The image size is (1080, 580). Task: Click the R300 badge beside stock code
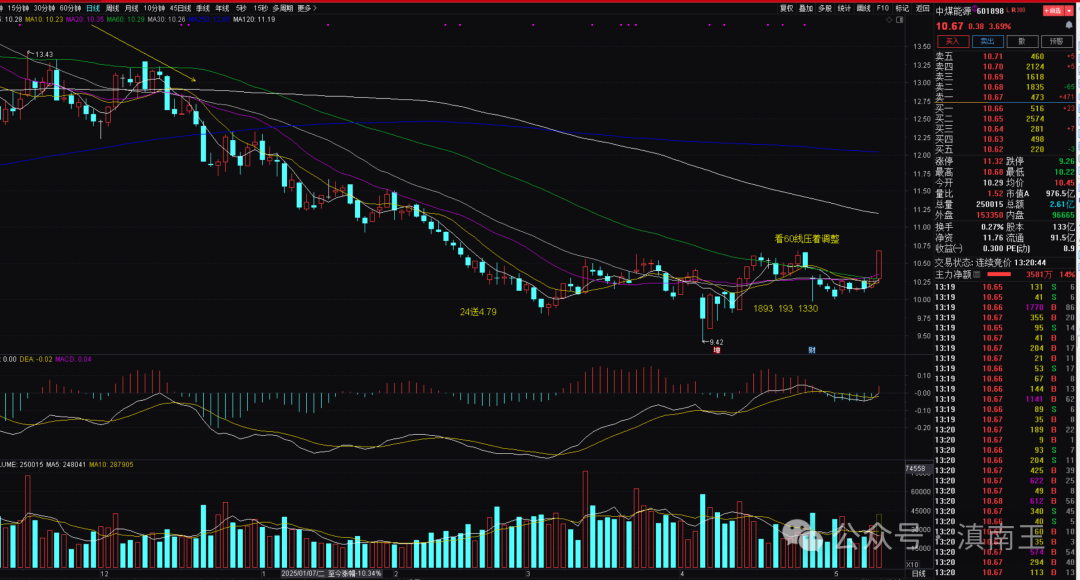pos(1019,10)
